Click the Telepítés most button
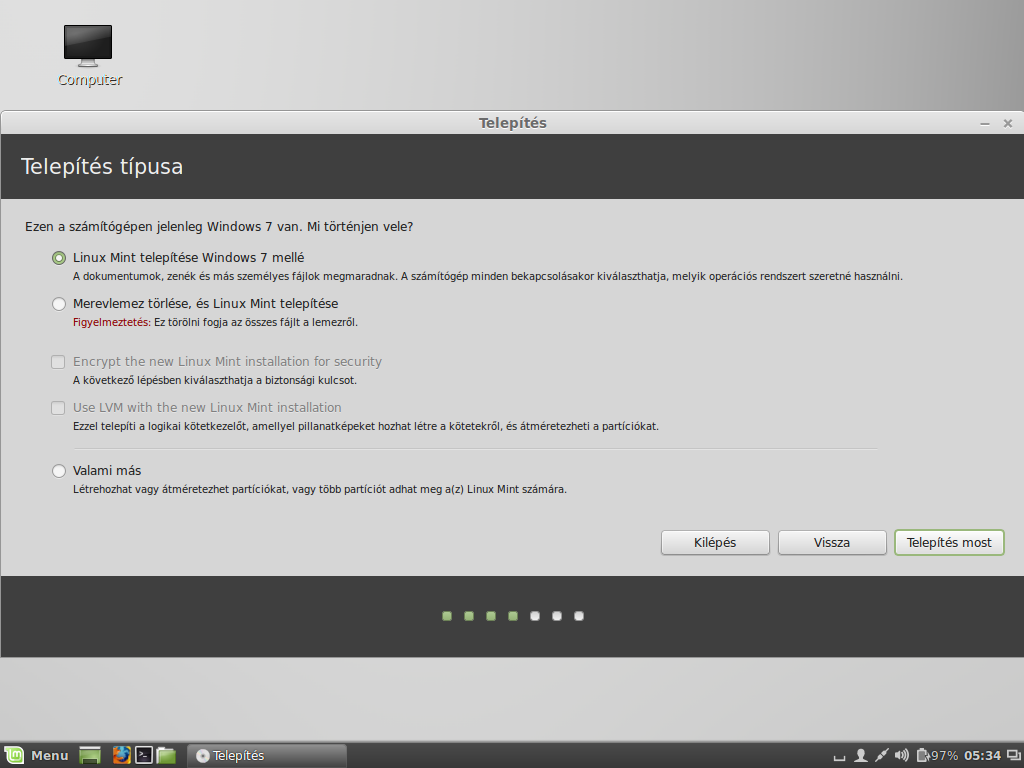This screenshot has height=768, width=1024. (949, 543)
